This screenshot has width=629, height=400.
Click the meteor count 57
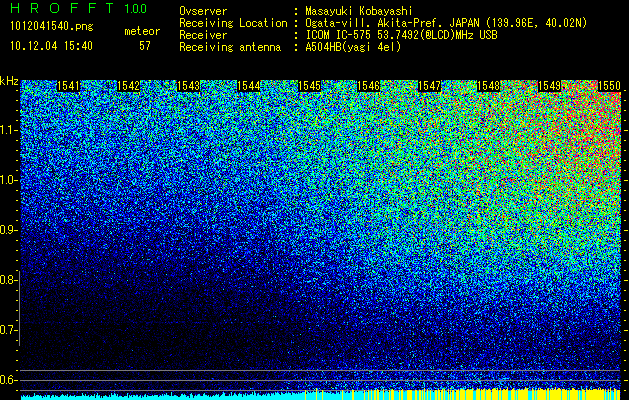tap(145, 46)
